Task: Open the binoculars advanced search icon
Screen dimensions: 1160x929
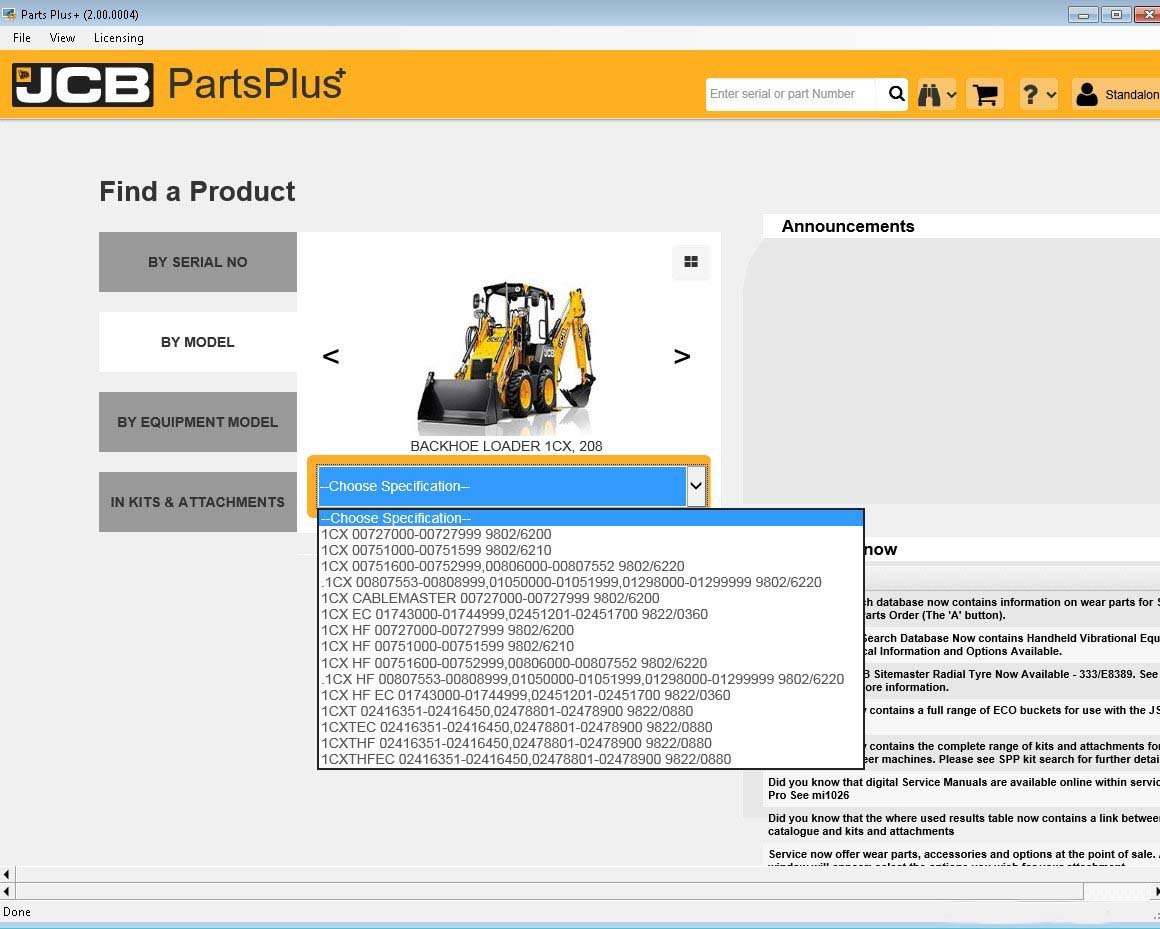Action: tap(929, 95)
